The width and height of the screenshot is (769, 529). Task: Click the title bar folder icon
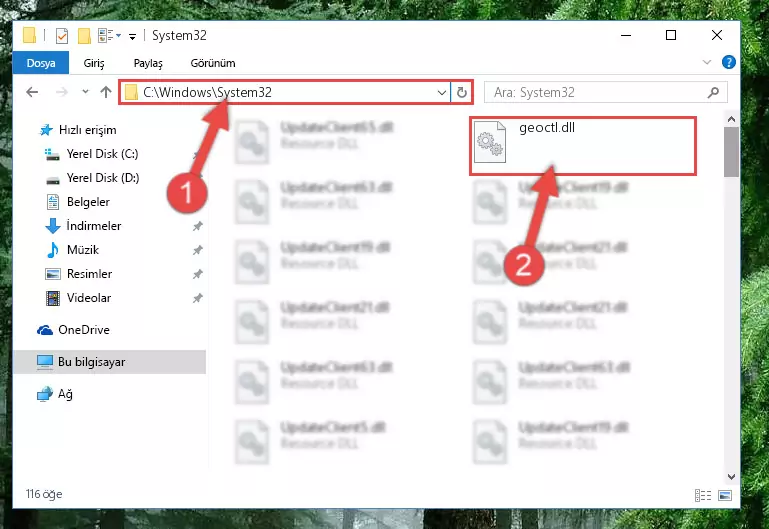pyautogui.click(x=29, y=35)
